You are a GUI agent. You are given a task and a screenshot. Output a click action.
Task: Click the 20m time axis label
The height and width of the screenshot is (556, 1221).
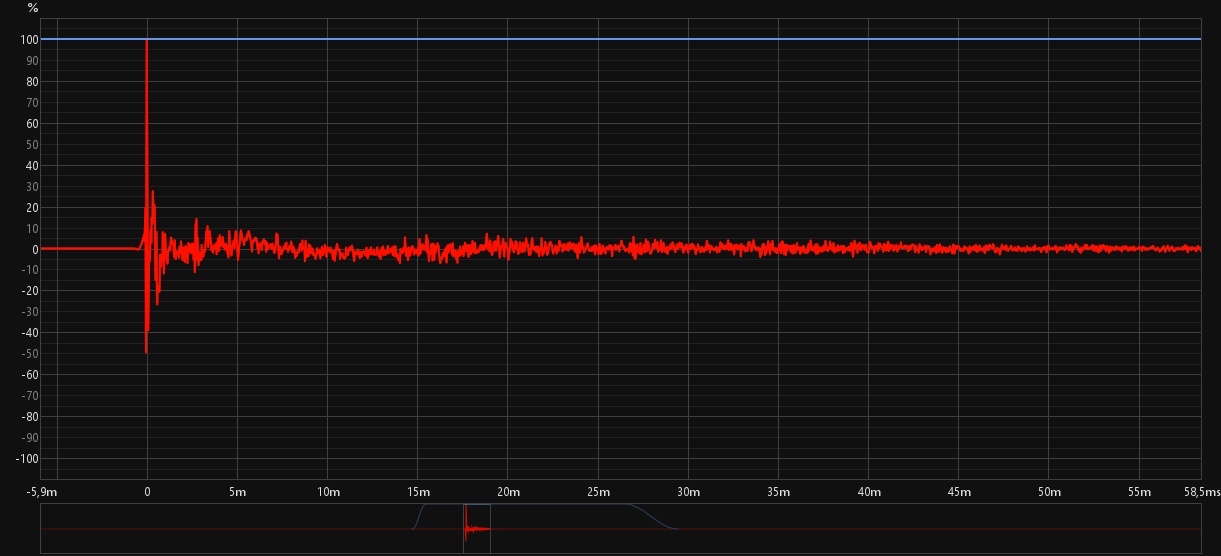click(x=507, y=492)
